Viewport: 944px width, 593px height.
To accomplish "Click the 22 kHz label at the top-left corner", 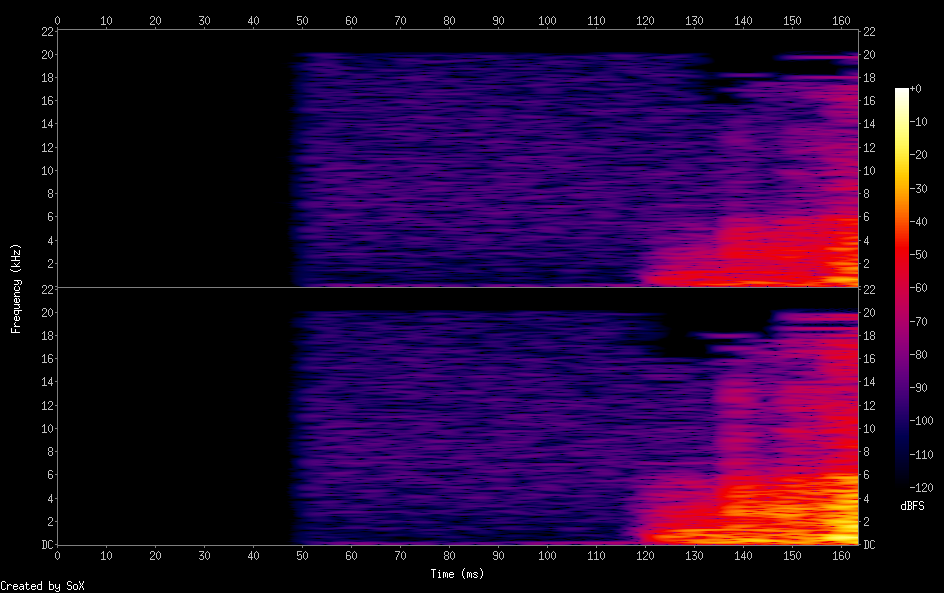I will pos(46,31).
